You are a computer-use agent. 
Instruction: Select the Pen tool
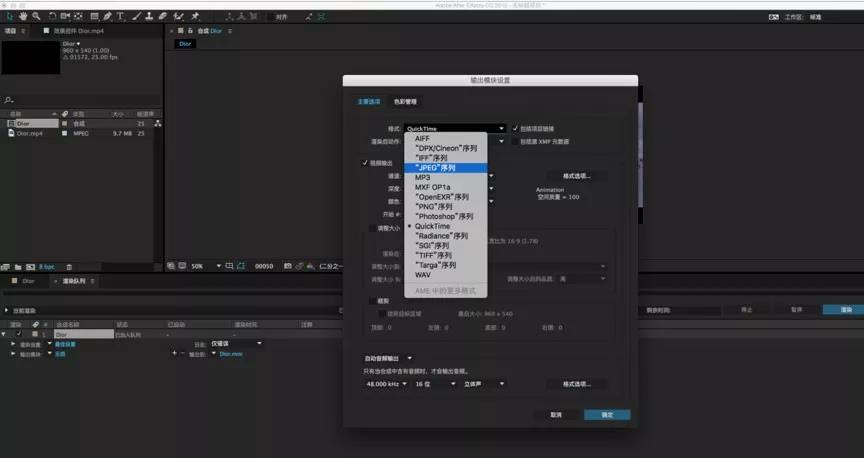[x=108, y=17]
